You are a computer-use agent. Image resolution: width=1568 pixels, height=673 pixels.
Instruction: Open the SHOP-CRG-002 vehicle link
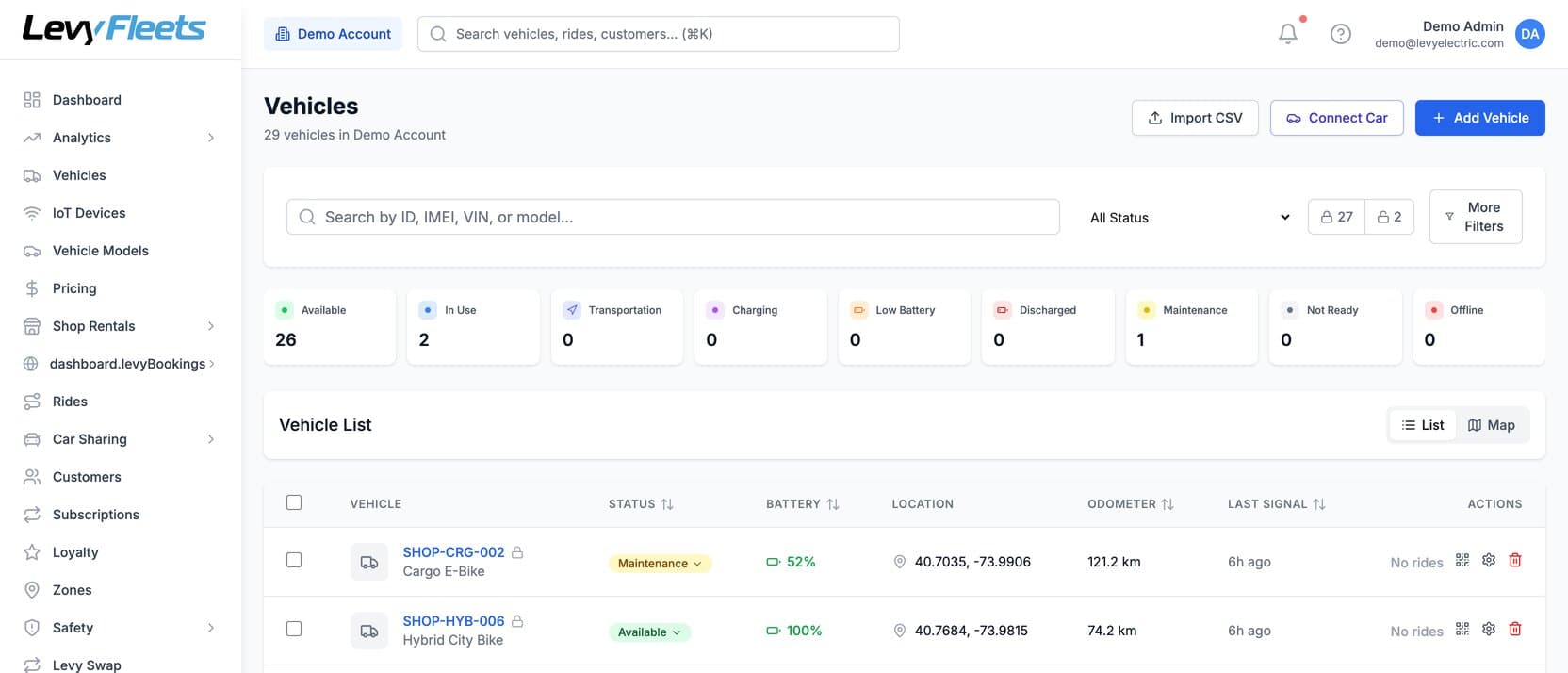tap(453, 552)
